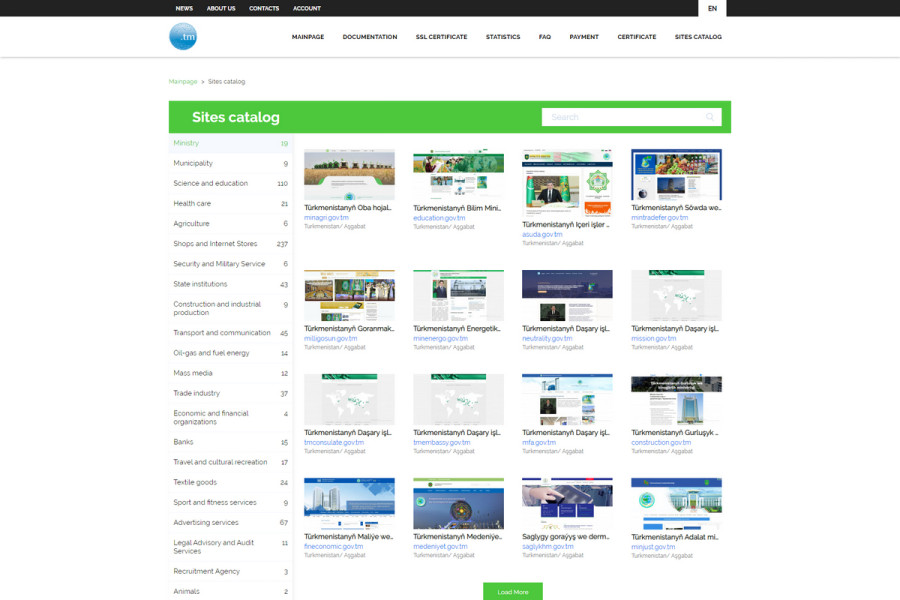Click the .tm globe logo

pyautogui.click(x=183, y=37)
